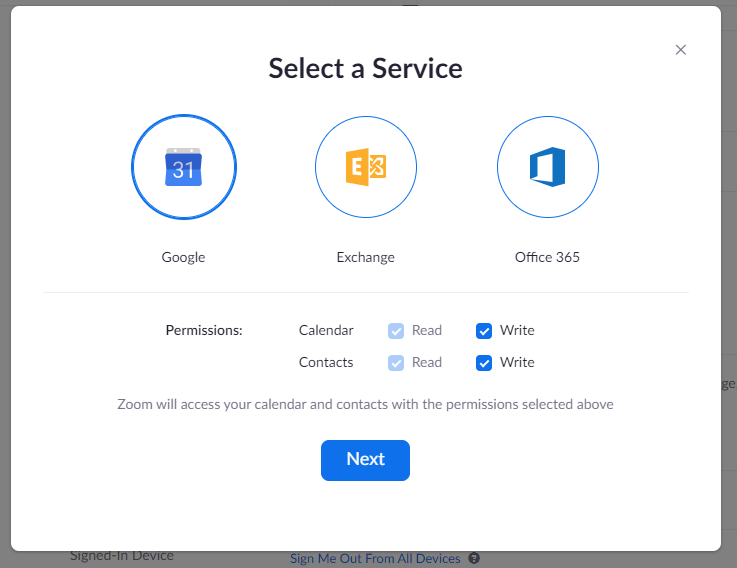The image size is (737, 568).
Task: Uncheck the Calendar Write permission
Action: point(484,331)
